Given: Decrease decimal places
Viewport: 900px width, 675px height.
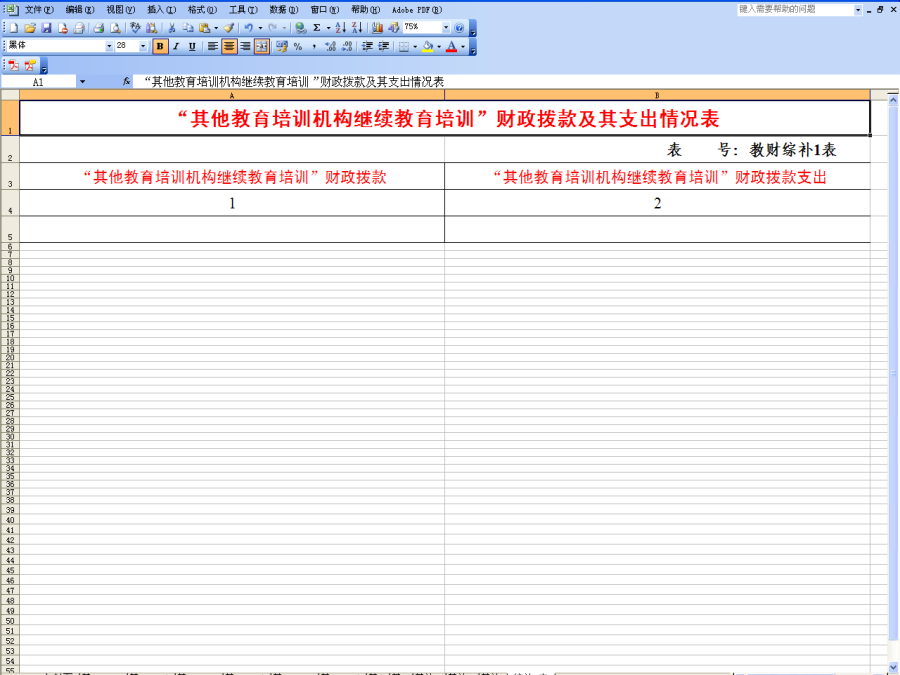Looking at the screenshot, I should (347, 46).
